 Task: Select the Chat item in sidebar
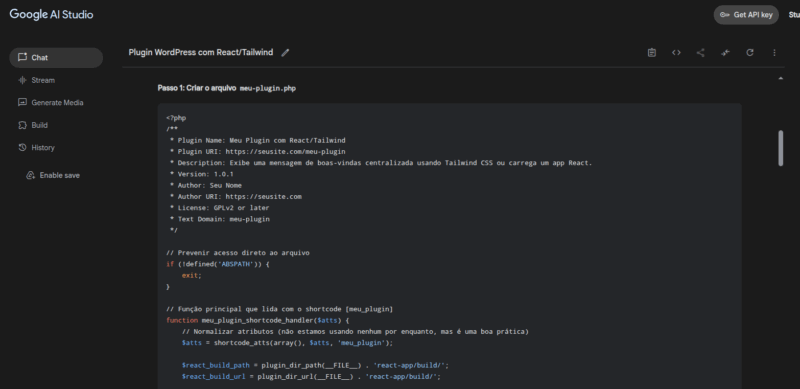tap(56, 58)
